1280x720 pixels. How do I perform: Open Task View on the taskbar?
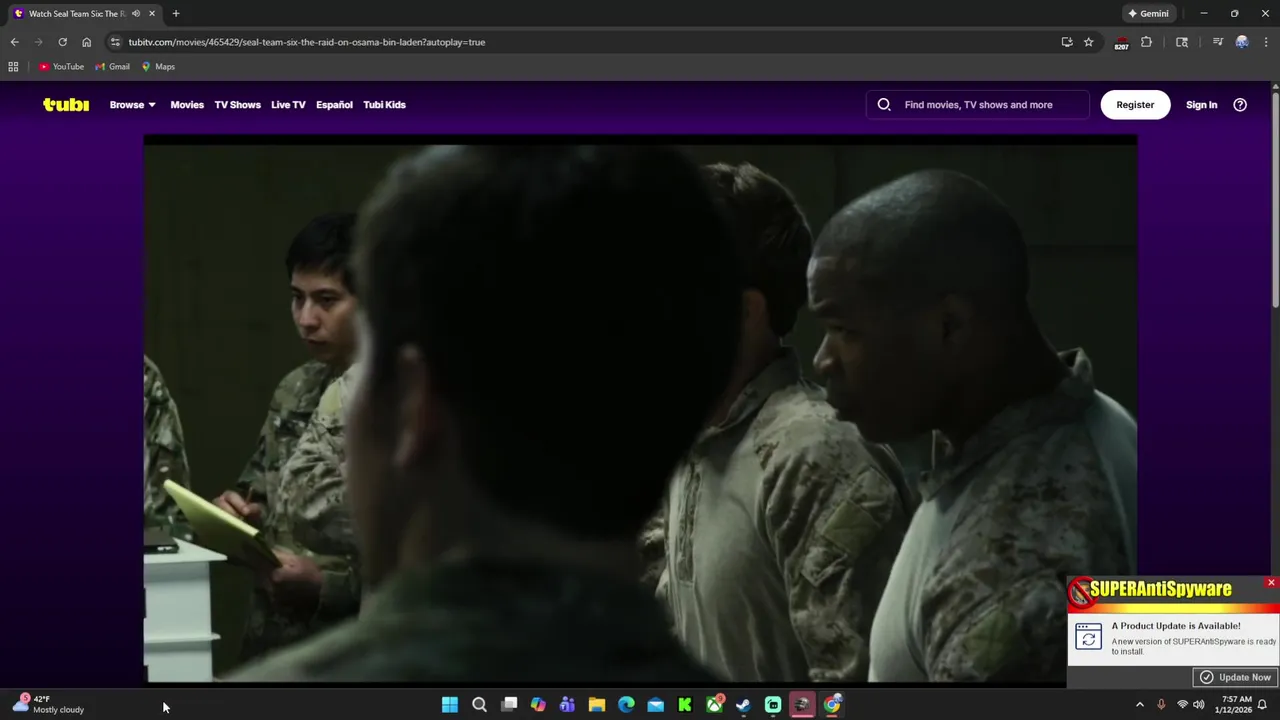509,705
